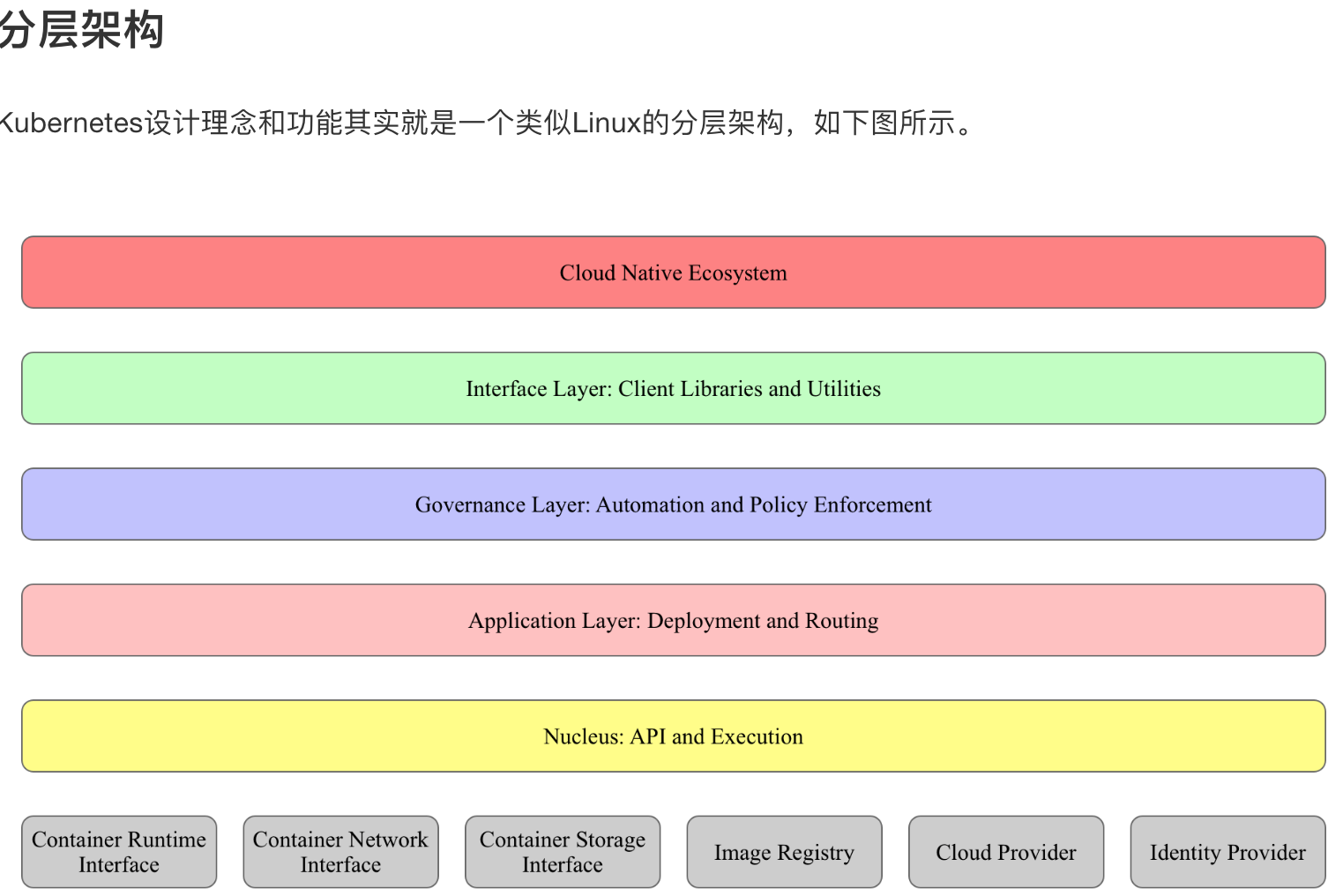Click the Container Runtime Interface box

tap(119, 852)
